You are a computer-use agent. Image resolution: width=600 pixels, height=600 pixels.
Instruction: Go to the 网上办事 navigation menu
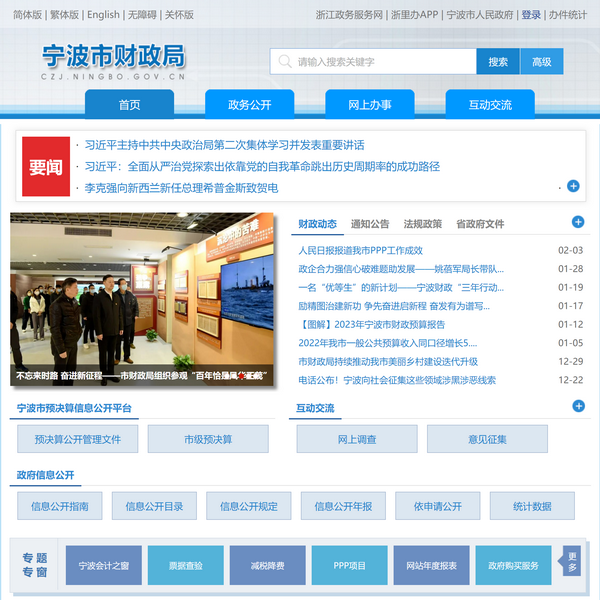pyautogui.click(x=369, y=105)
